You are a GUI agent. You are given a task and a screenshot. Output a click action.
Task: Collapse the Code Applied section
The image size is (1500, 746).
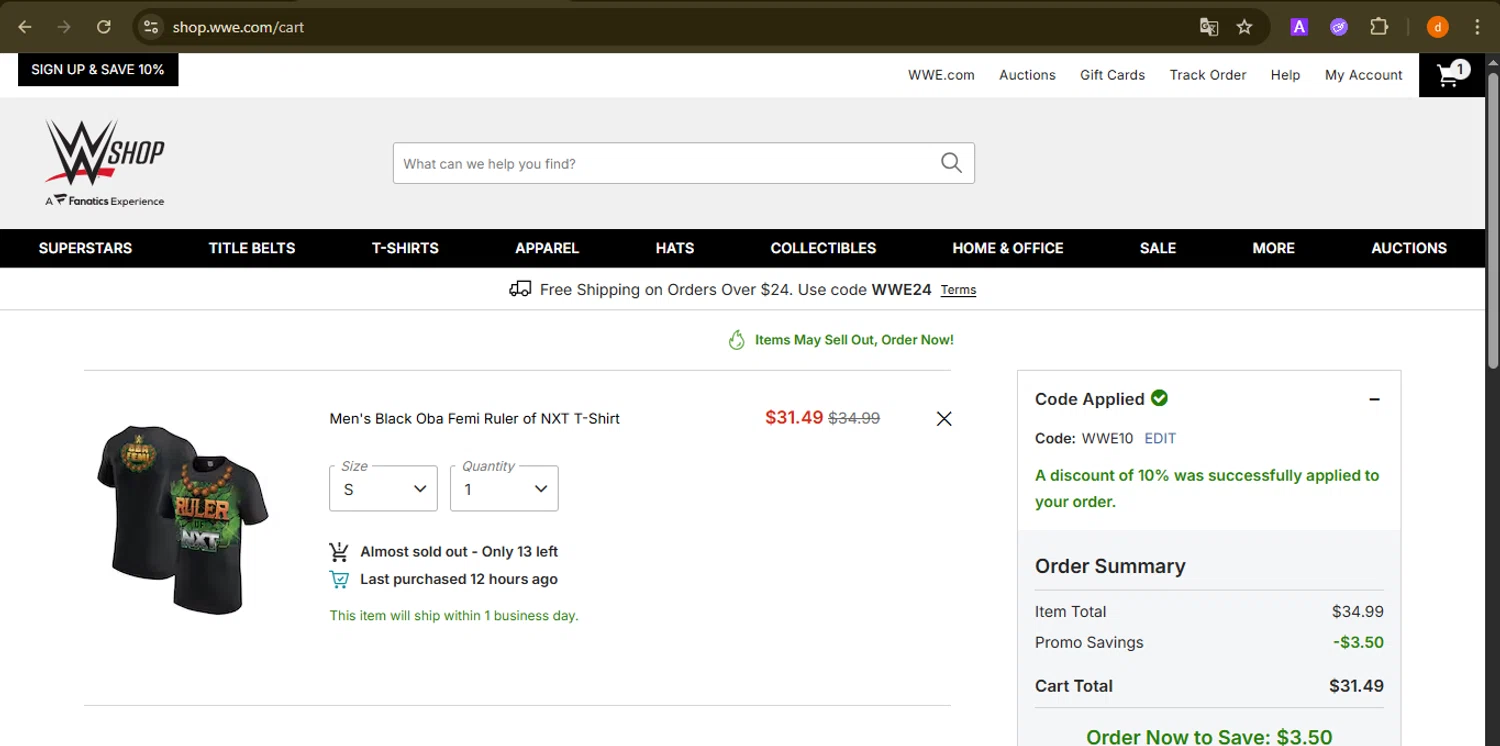[1374, 399]
